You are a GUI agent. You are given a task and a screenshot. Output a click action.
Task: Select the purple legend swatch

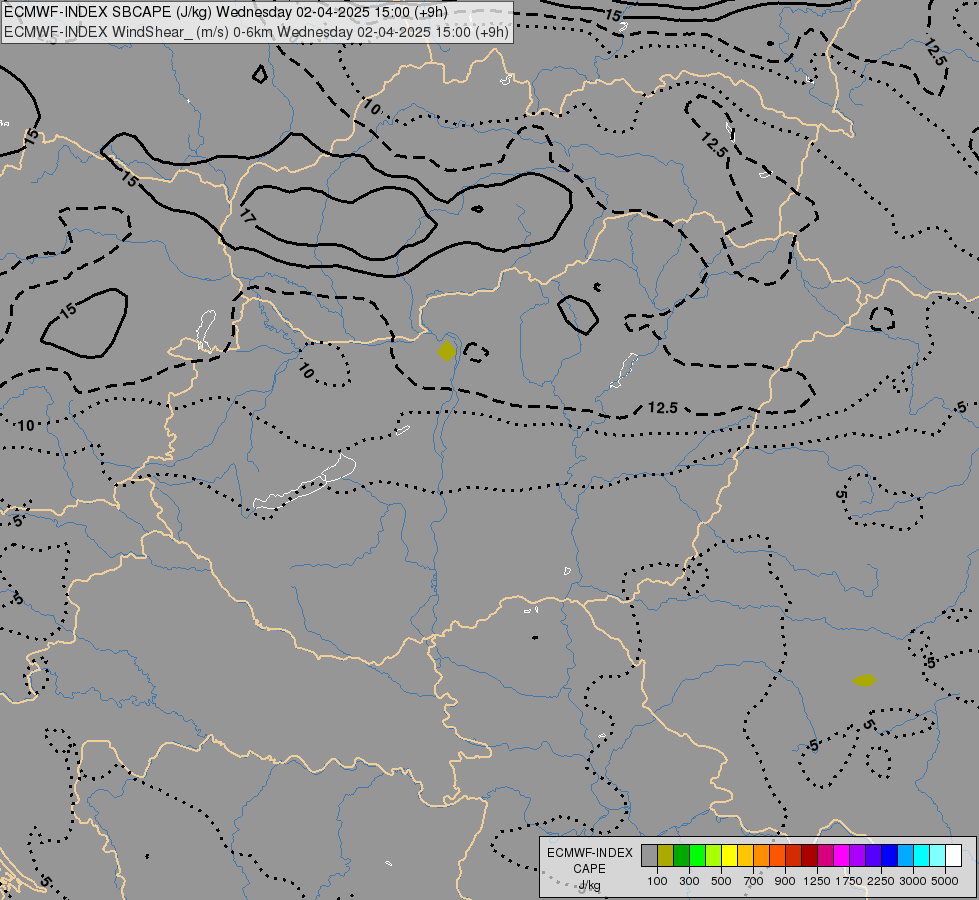pos(857,856)
